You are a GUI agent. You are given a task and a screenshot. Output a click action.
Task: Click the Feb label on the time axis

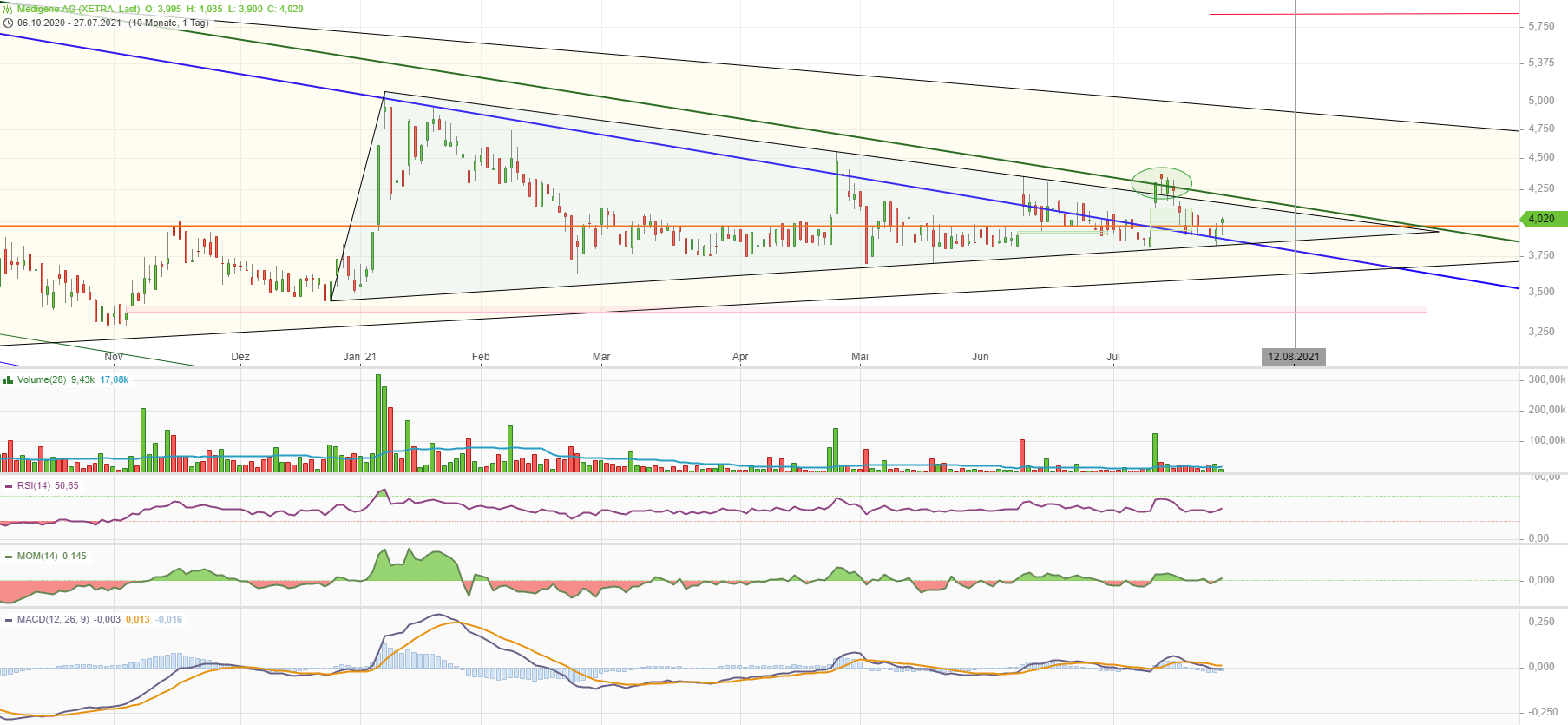coord(481,357)
